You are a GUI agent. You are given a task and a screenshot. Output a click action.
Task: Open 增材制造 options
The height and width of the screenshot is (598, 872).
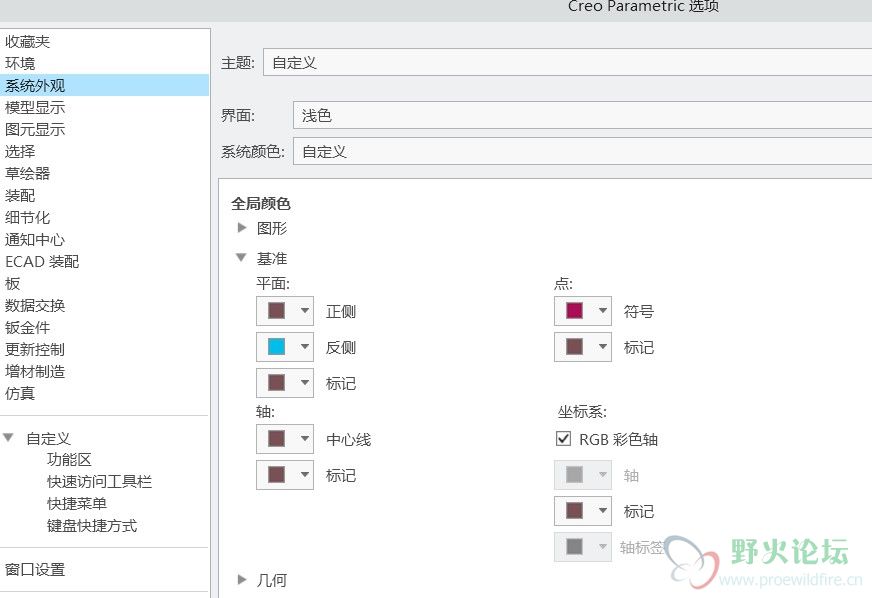35,372
